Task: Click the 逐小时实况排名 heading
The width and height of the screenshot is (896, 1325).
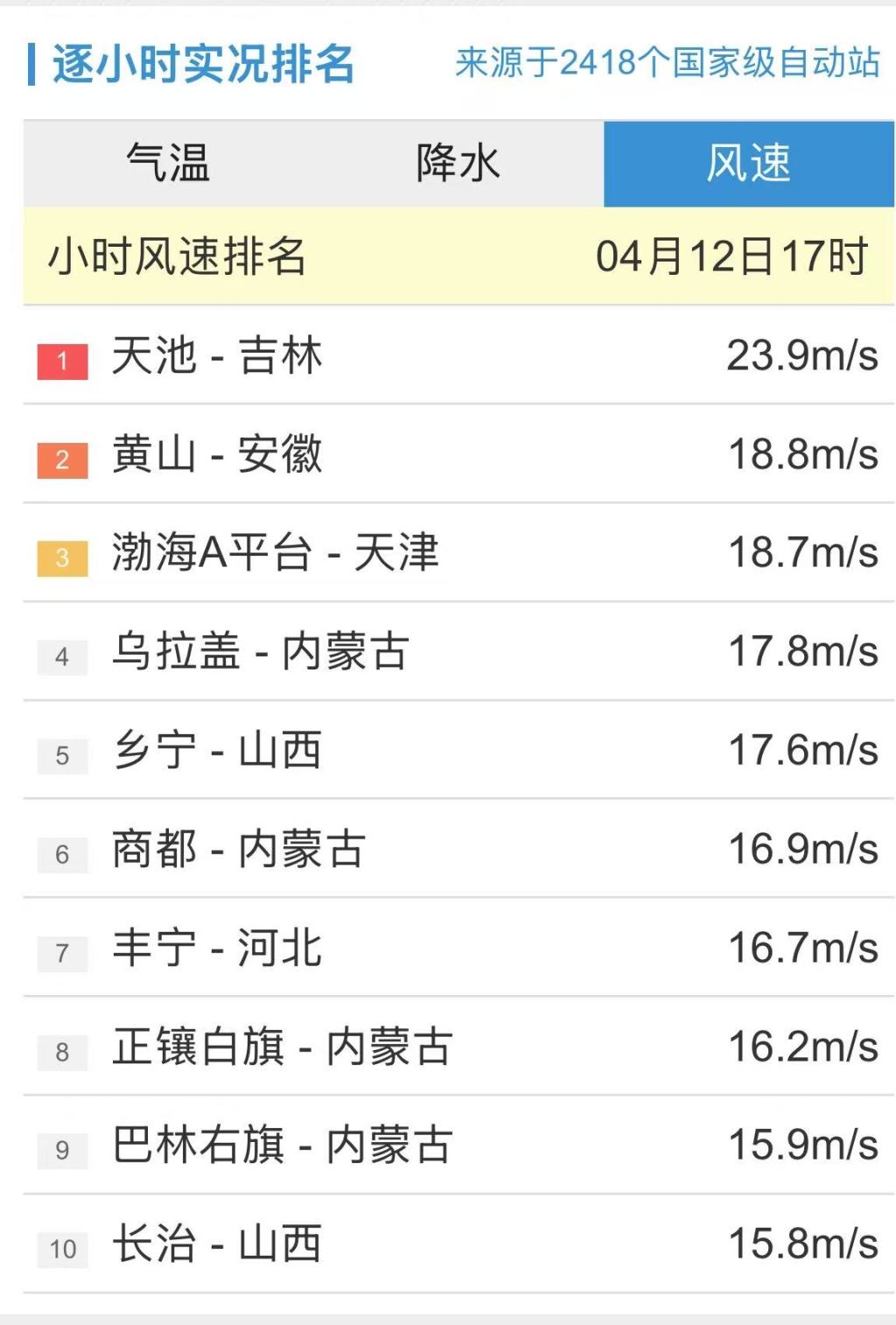Action: click(x=203, y=64)
